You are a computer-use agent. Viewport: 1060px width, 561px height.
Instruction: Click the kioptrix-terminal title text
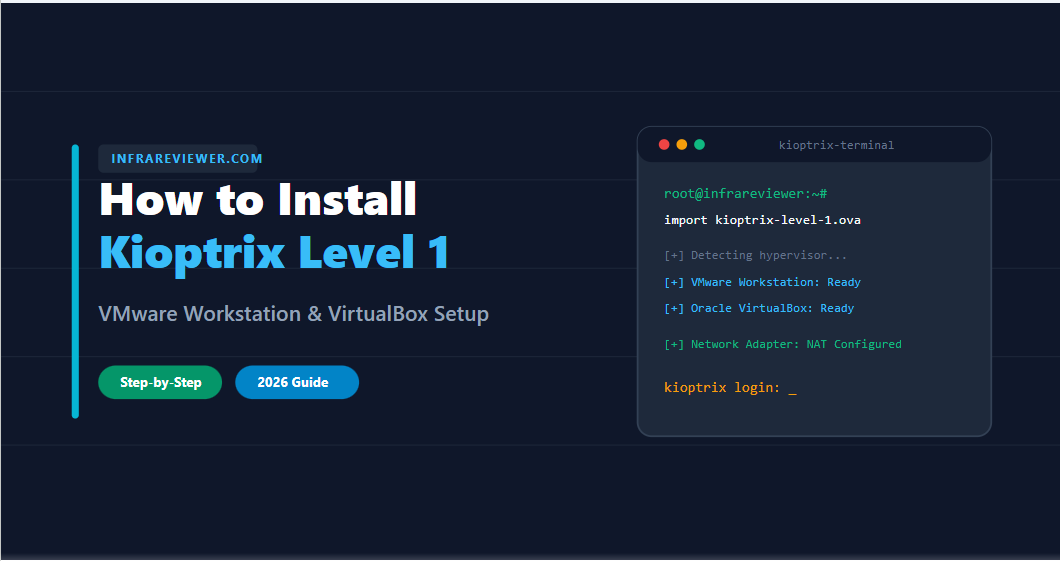[x=836, y=145]
